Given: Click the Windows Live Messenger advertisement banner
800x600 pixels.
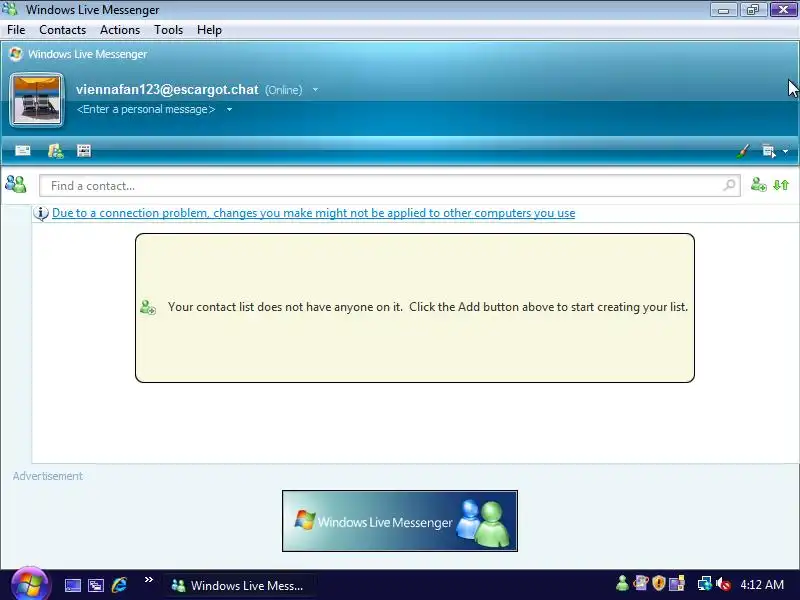Looking at the screenshot, I should click(399, 521).
